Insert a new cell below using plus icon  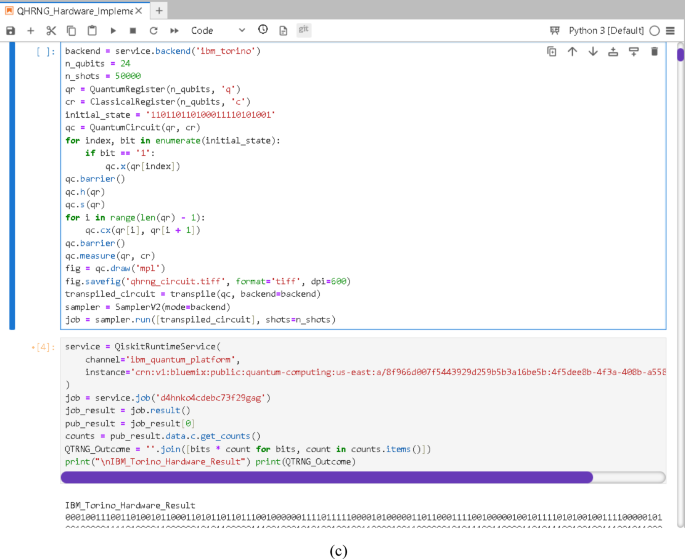coord(30,31)
